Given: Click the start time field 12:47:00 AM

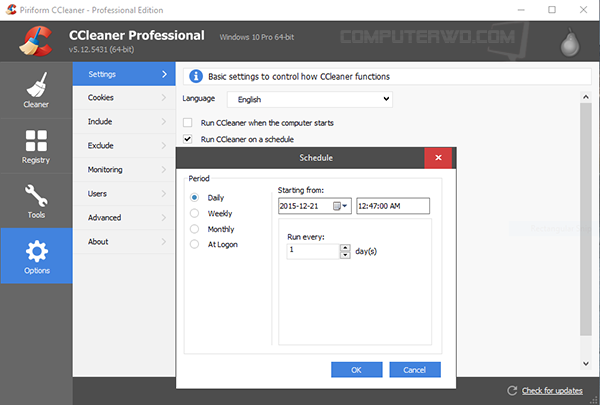Looking at the screenshot, I should (393, 206).
